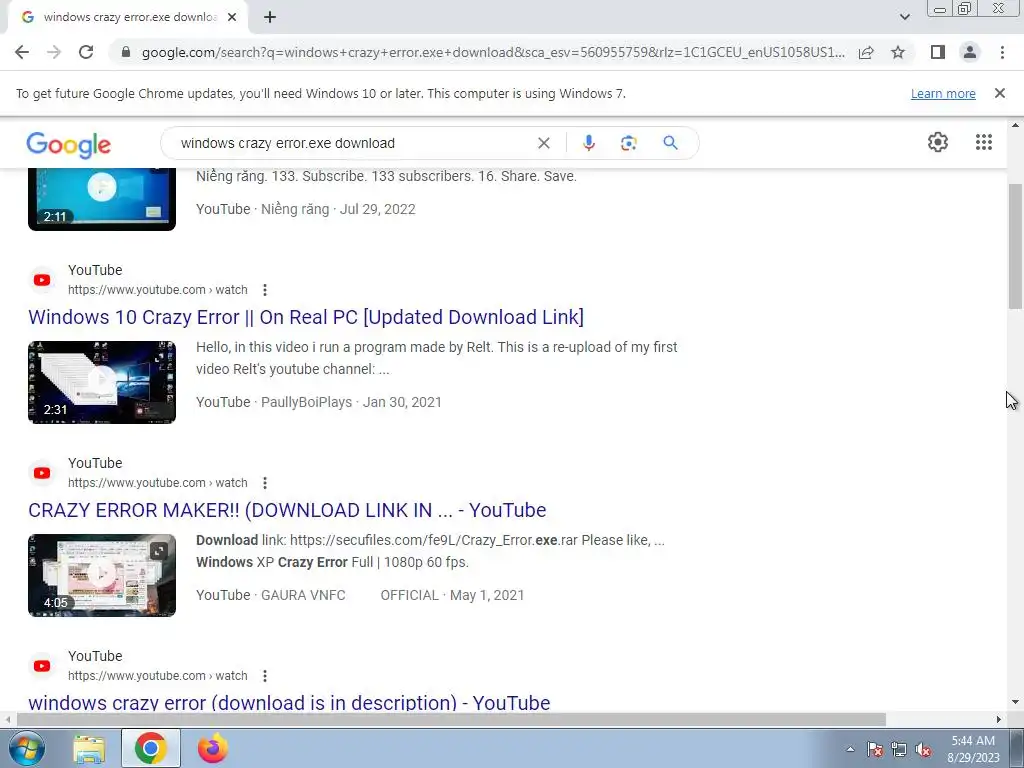
Task: Open Windows 10 Crazy Error On Real PC result
Action: 306,317
